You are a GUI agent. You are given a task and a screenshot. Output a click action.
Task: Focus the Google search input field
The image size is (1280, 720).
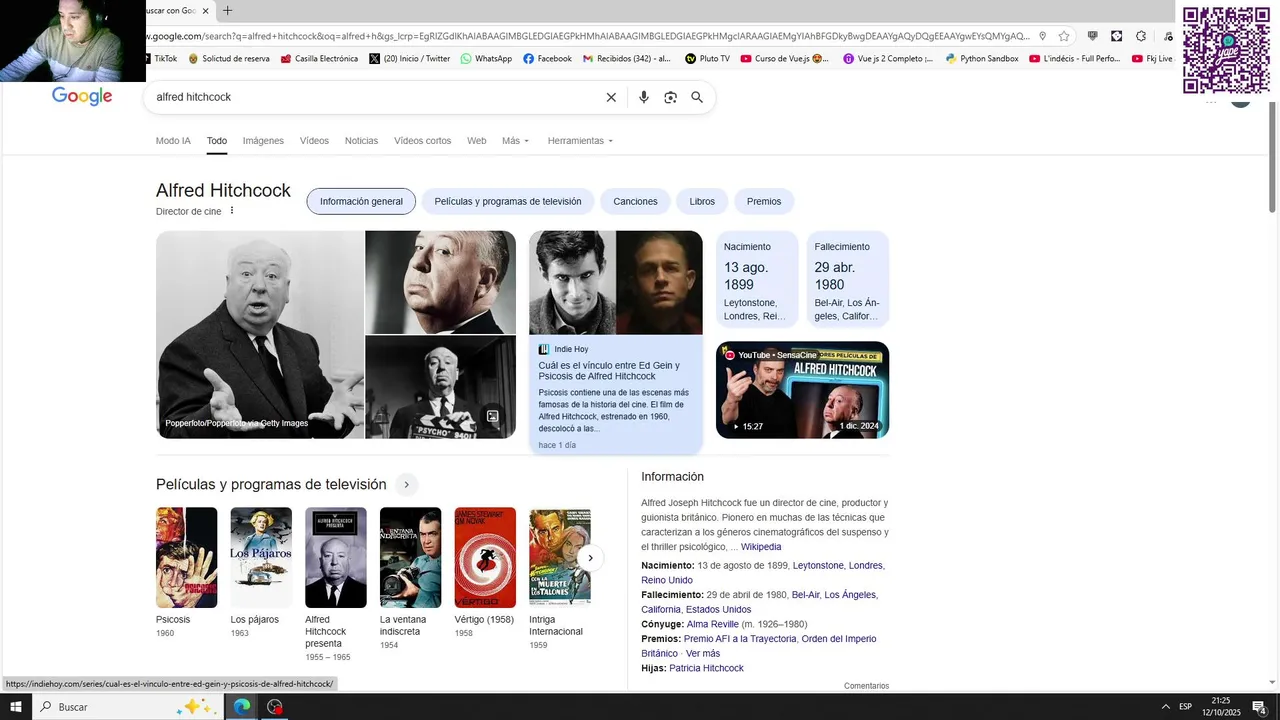pos(375,97)
